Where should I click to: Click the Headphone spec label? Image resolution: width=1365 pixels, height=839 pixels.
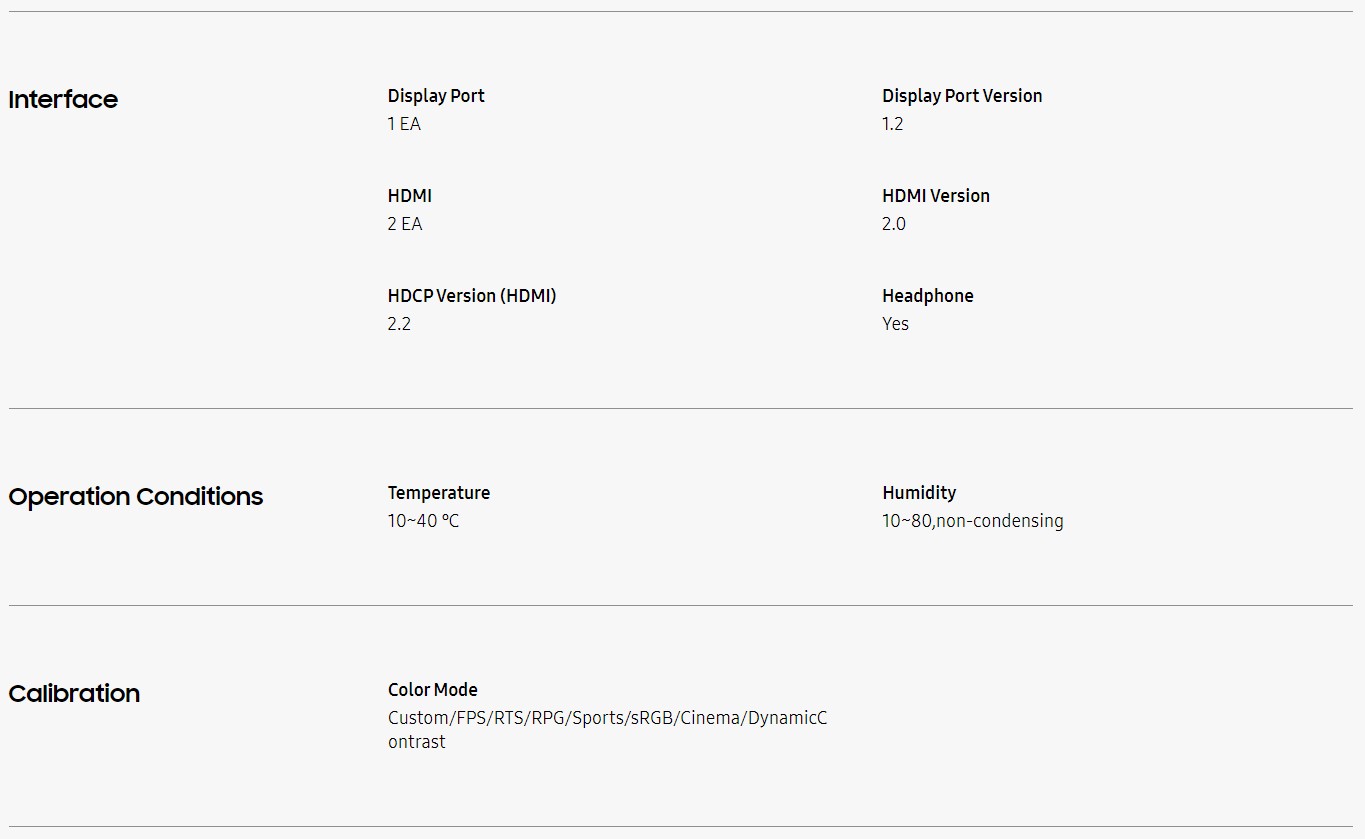pos(928,296)
